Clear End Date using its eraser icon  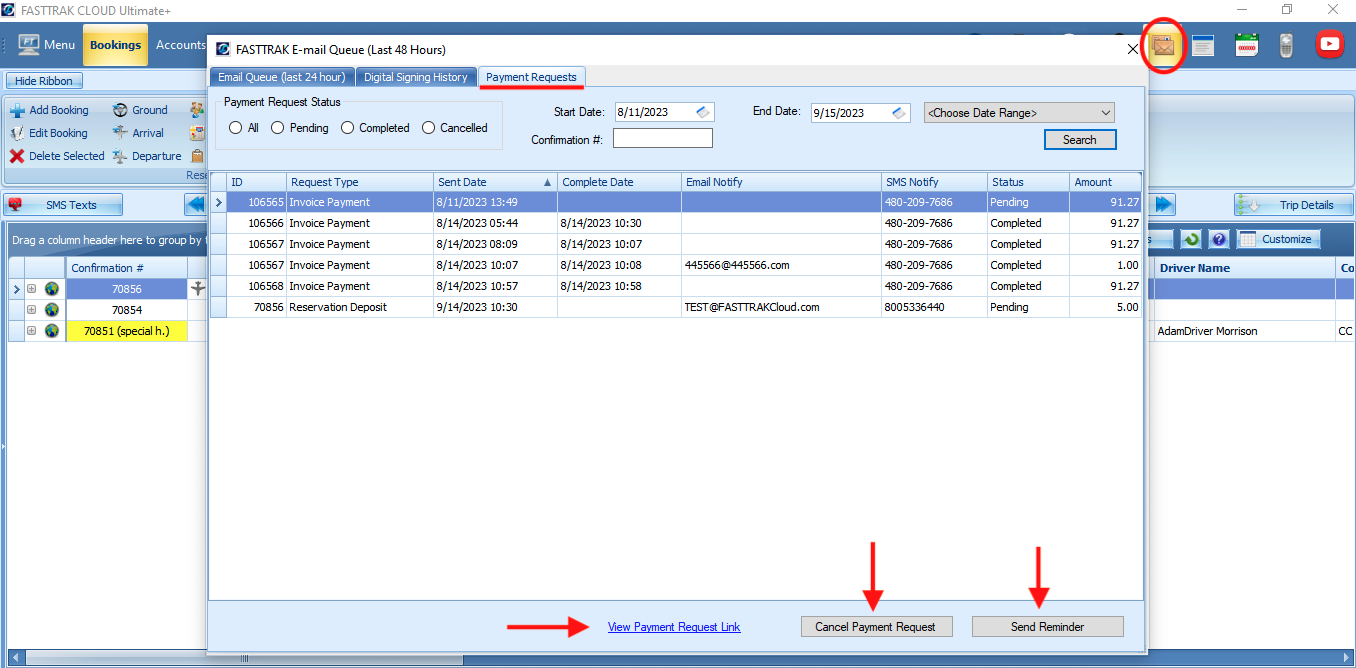click(x=899, y=112)
